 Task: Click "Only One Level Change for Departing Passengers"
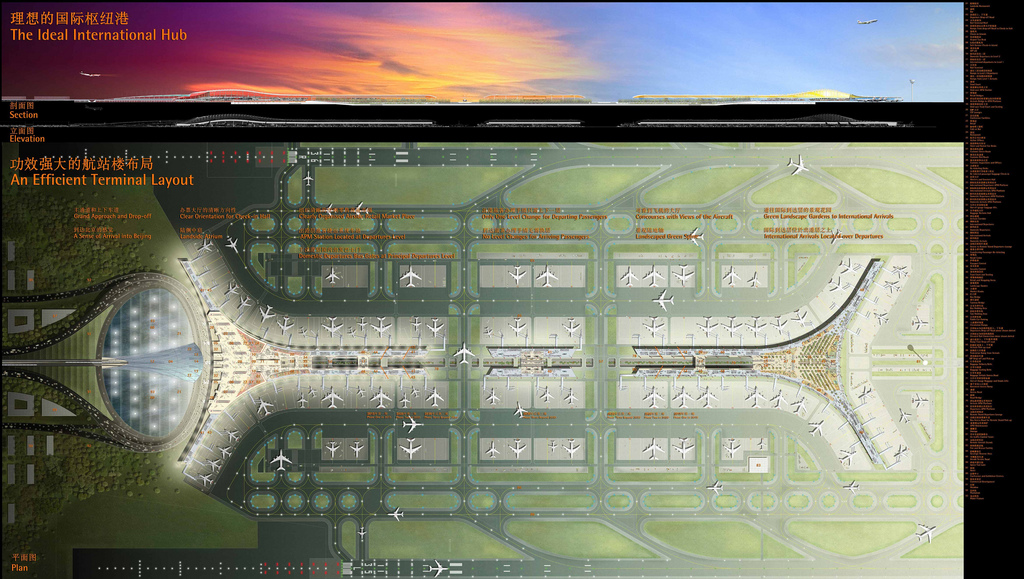pos(544,216)
